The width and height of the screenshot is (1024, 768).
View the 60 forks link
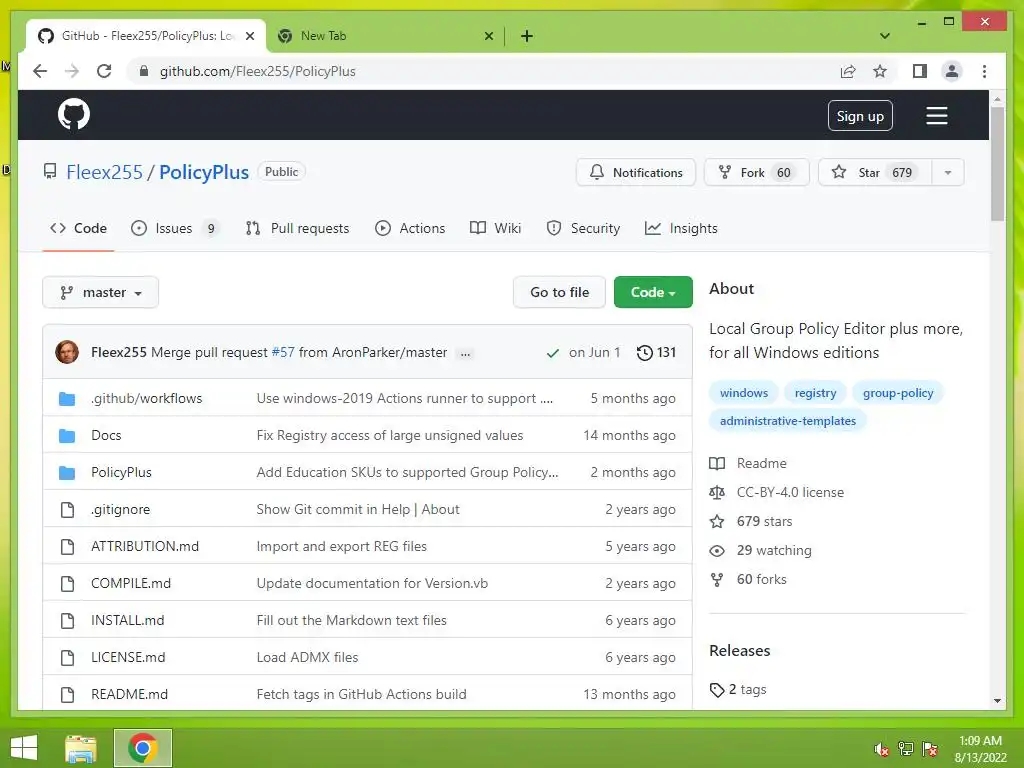point(748,579)
